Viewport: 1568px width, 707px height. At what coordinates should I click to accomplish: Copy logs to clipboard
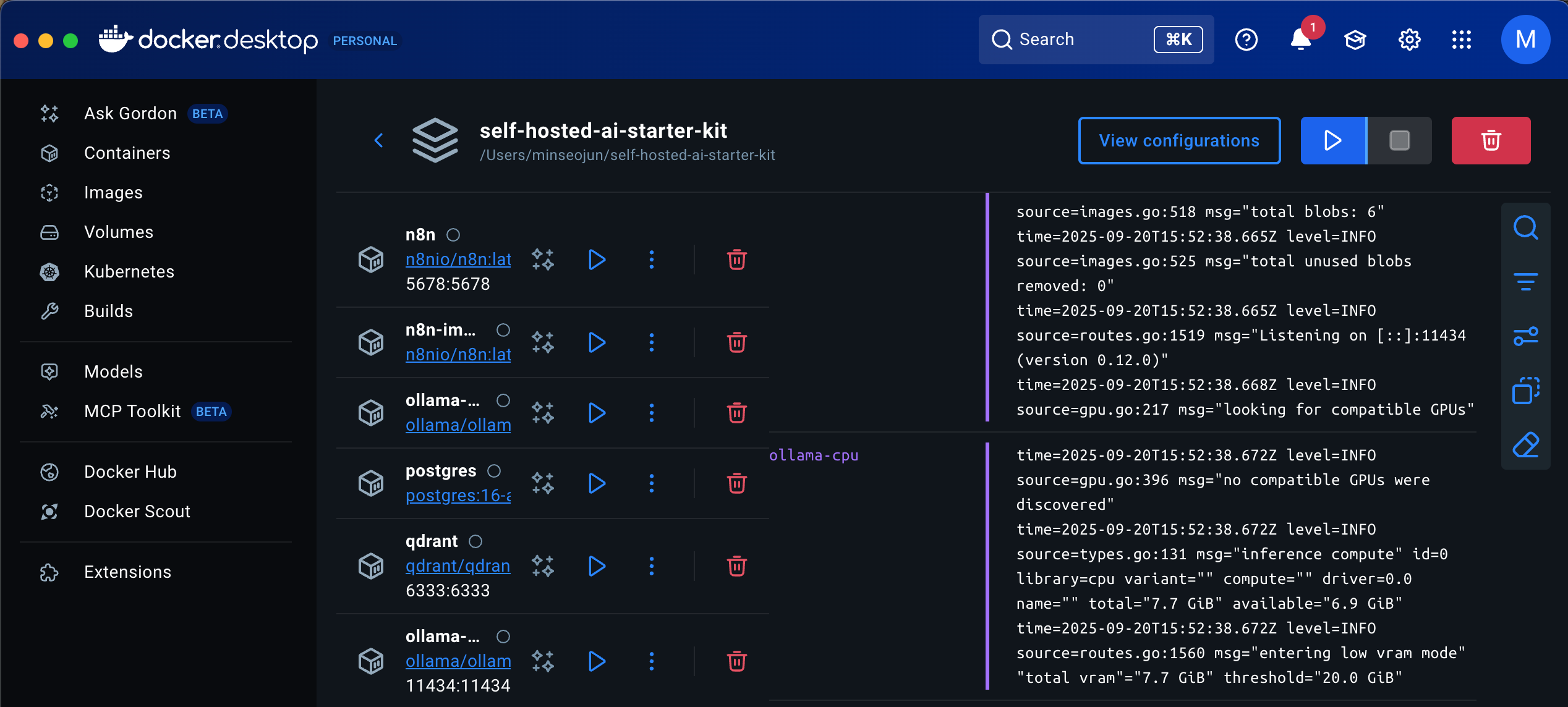(x=1525, y=391)
